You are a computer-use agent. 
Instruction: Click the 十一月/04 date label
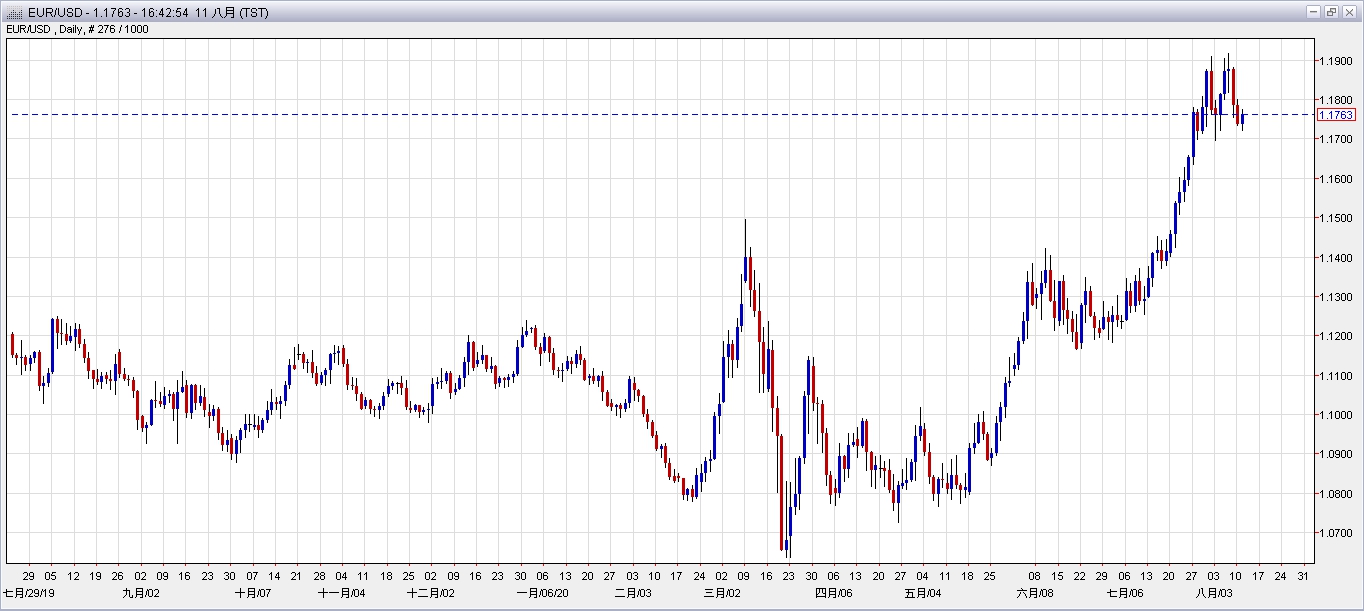click(x=342, y=593)
